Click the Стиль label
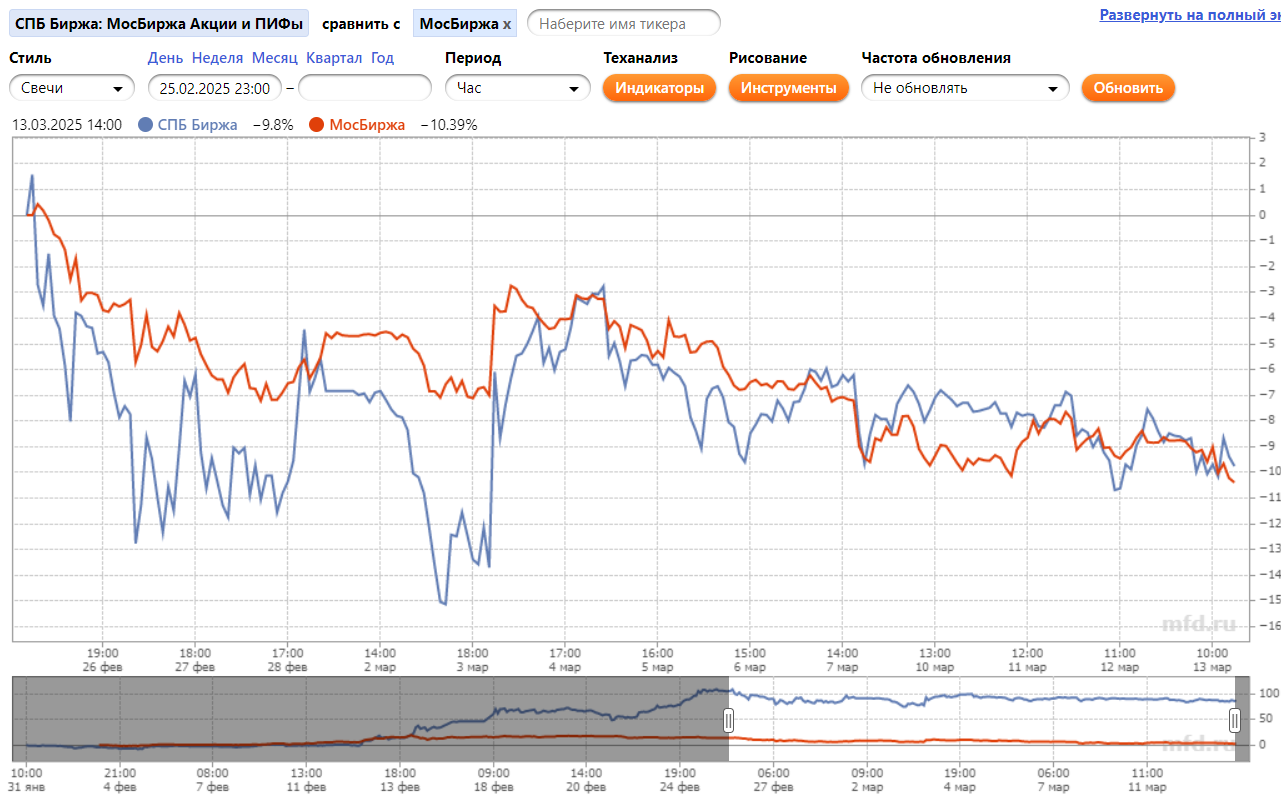 [30, 58]
